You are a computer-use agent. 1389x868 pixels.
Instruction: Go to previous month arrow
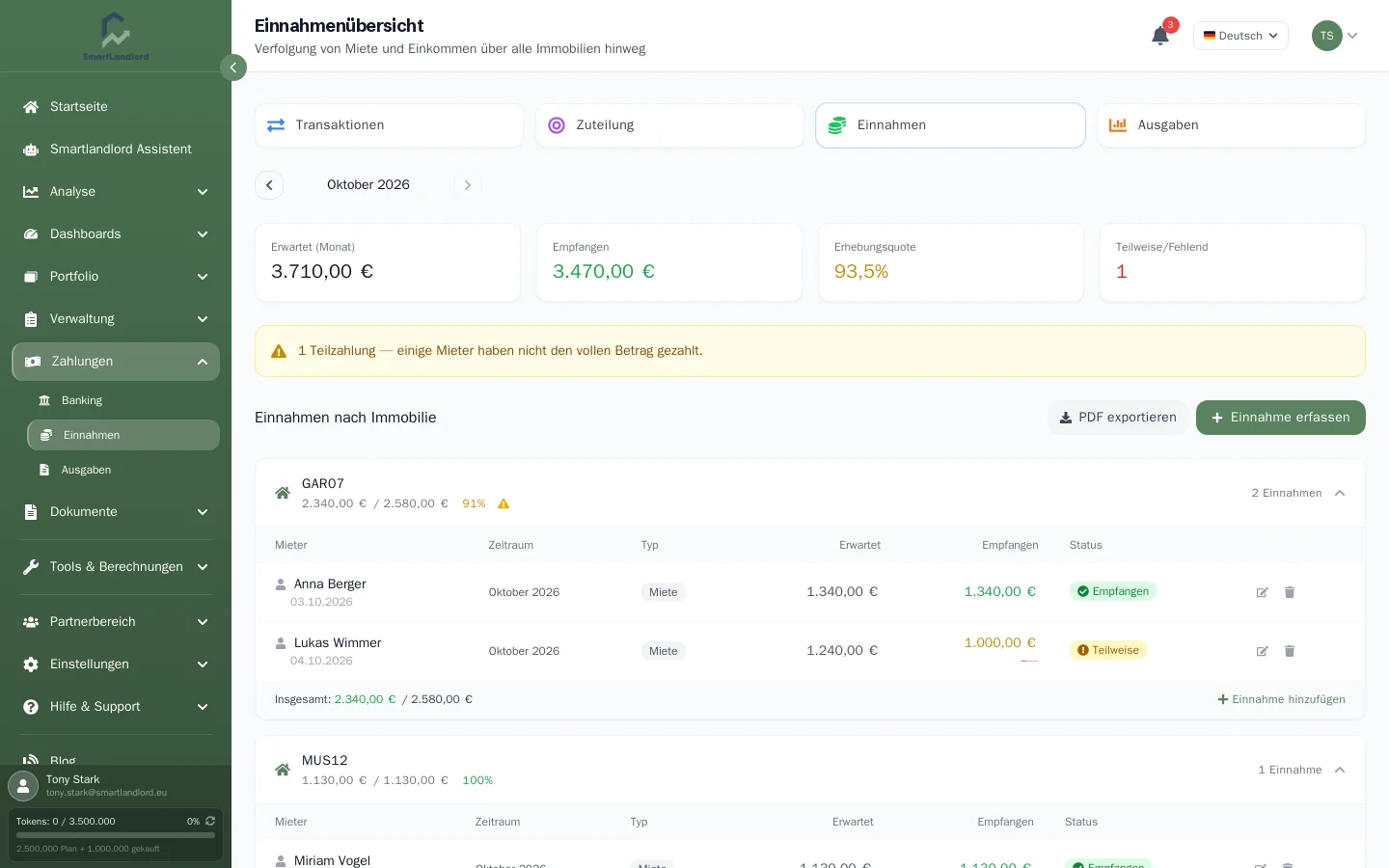(x=269, y=185)
